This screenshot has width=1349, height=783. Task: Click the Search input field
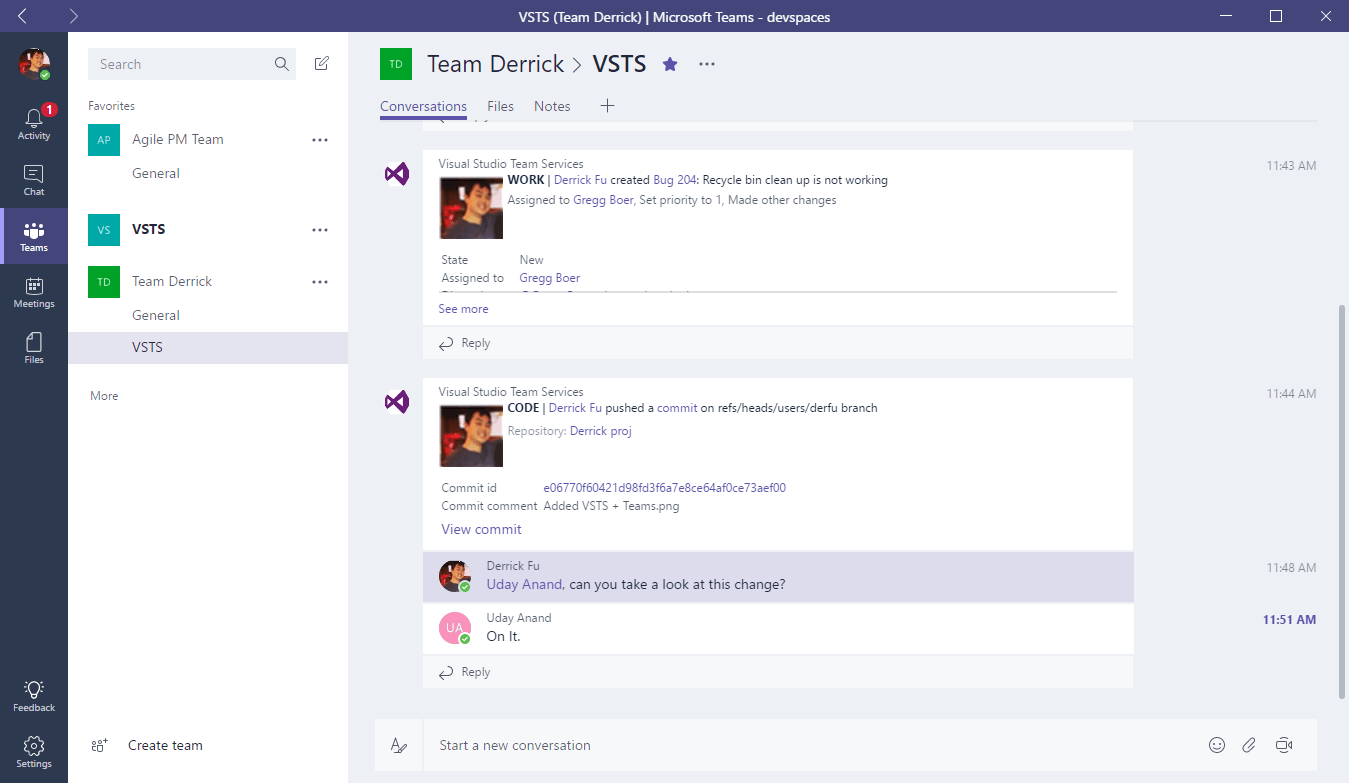(x=180, y=64)
